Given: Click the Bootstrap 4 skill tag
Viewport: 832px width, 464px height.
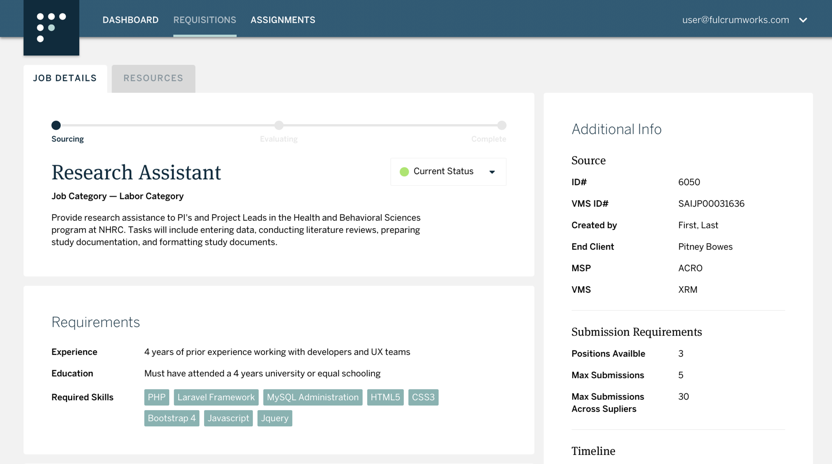Looking at the screenshot, I should coord(171,418).
